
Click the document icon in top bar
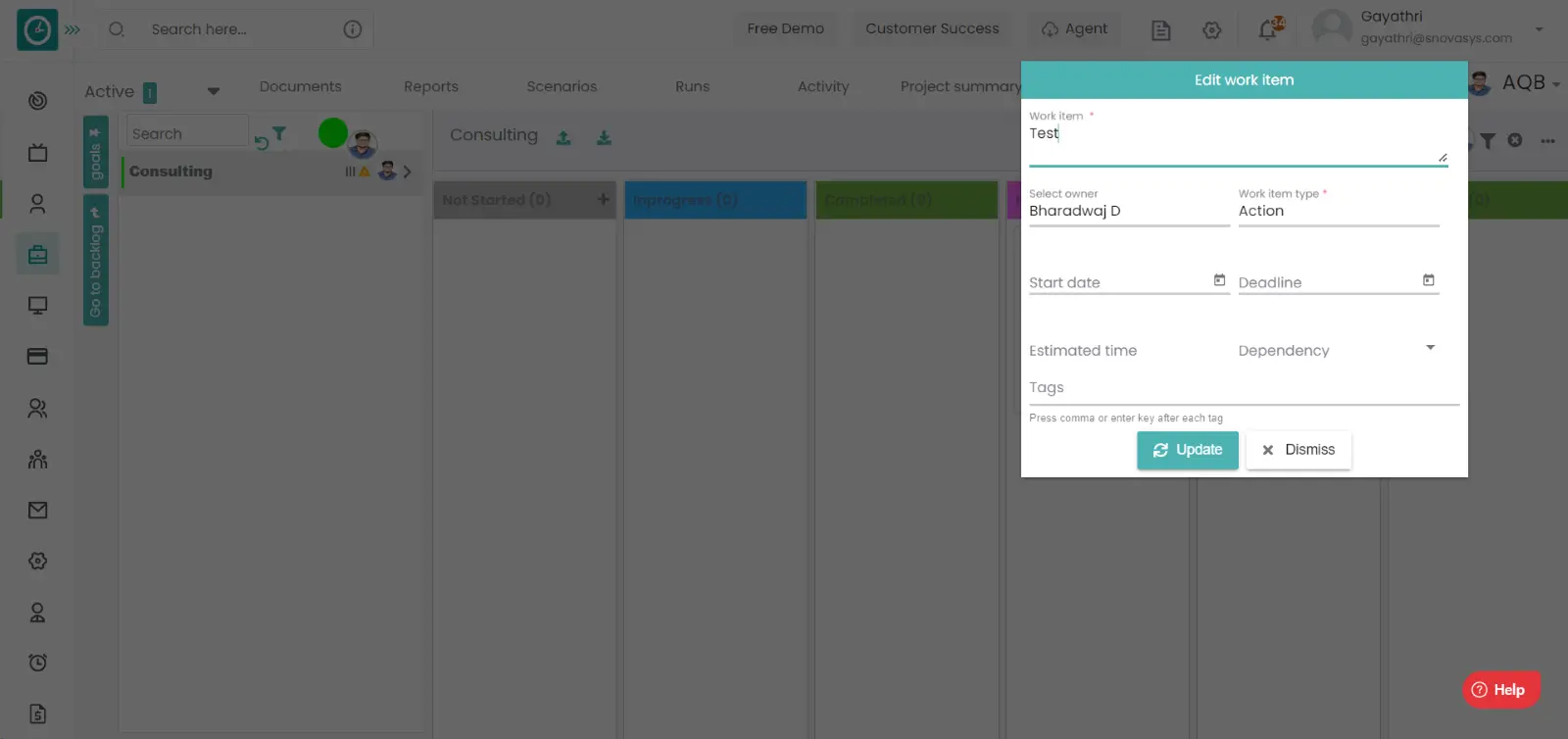(1160, 30)
